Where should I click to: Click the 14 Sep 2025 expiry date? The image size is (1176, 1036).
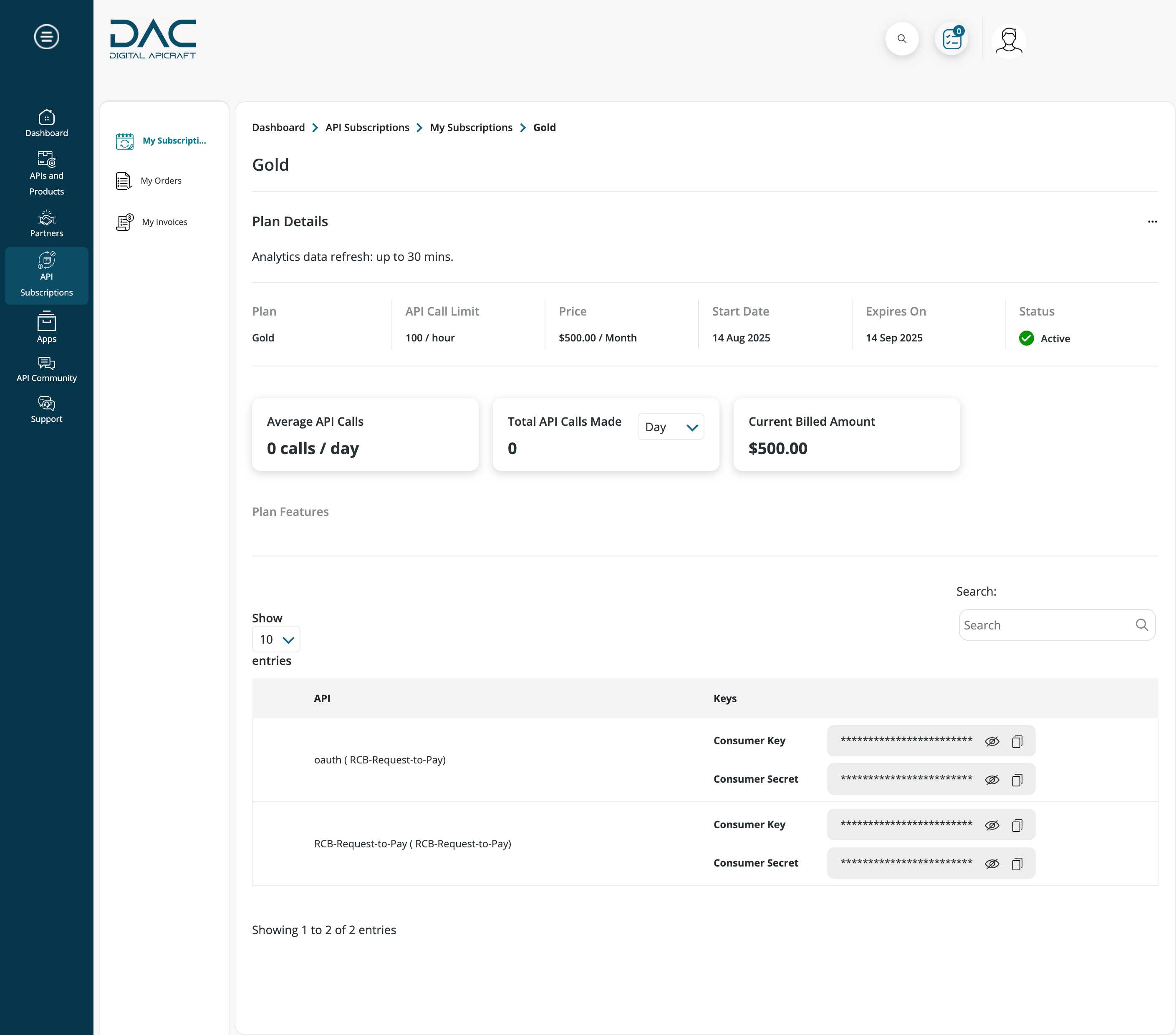[x=894, y=339]
